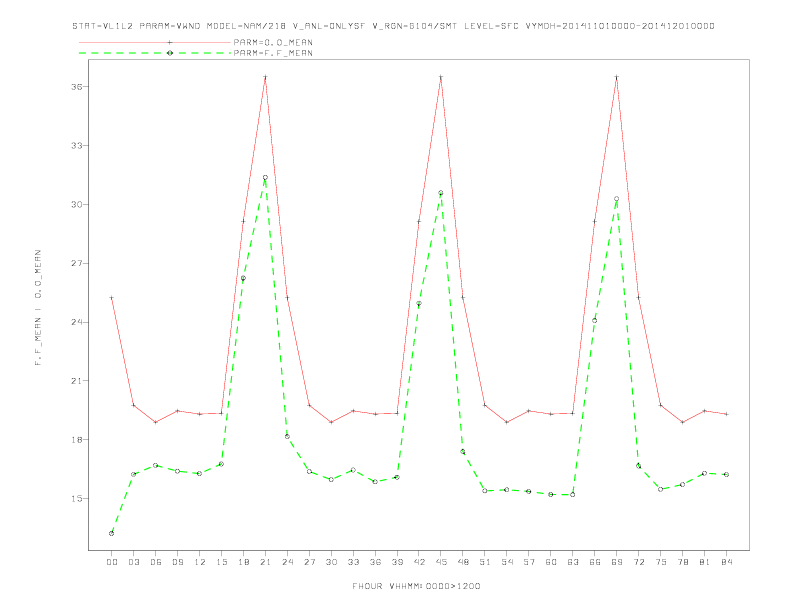Click the x-axis tick label 21
The image size is (792, 612).
coord(265,562)
